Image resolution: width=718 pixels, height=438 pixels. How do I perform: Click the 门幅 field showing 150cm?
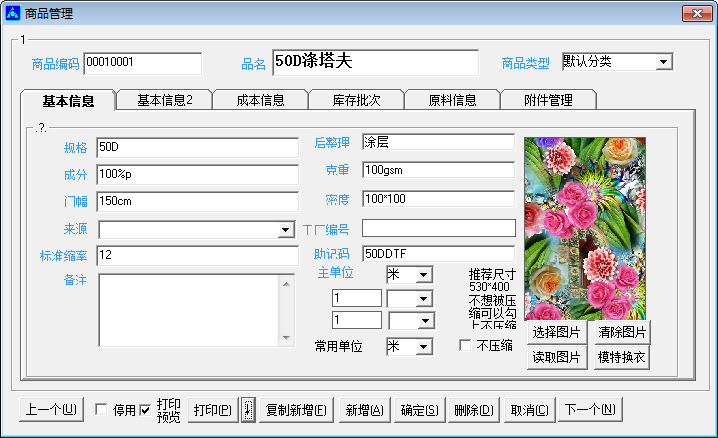coord(198,201)
